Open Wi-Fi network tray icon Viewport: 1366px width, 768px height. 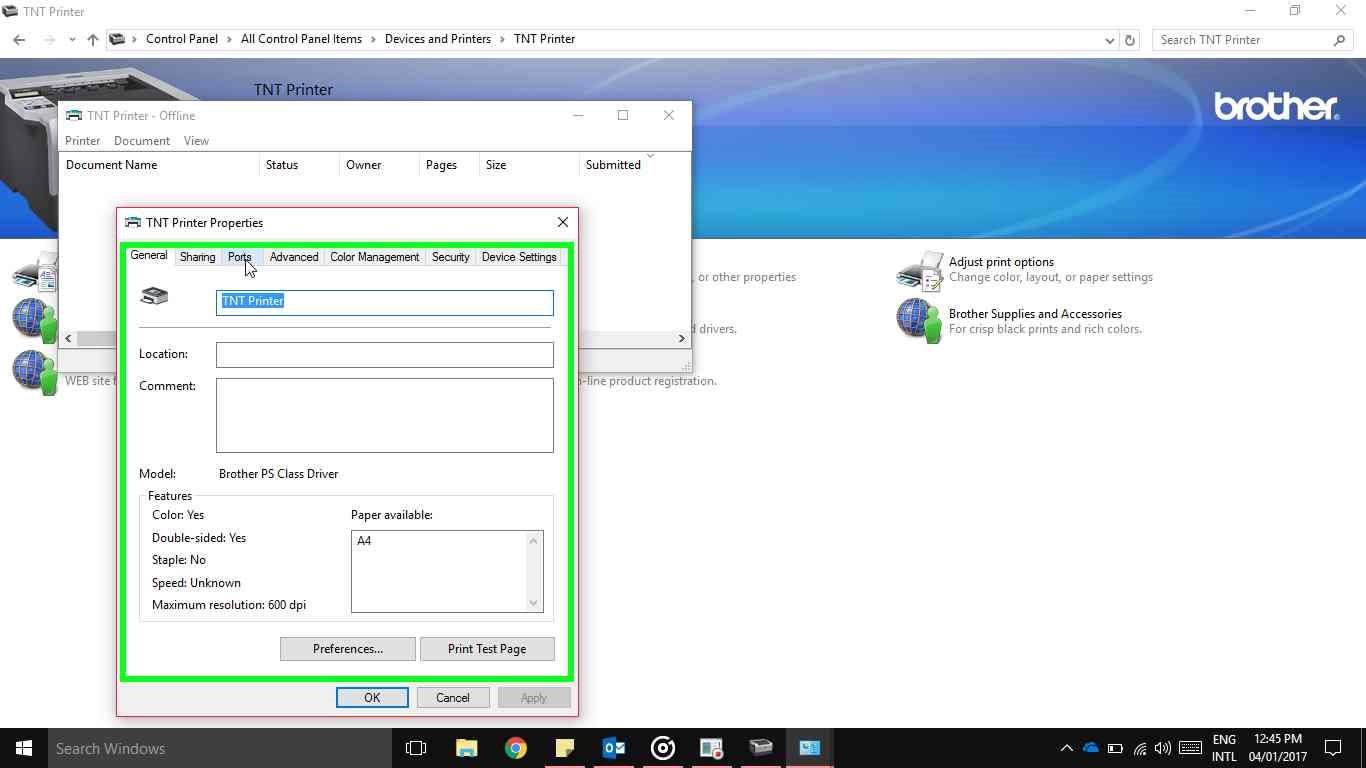(1139, 748)
